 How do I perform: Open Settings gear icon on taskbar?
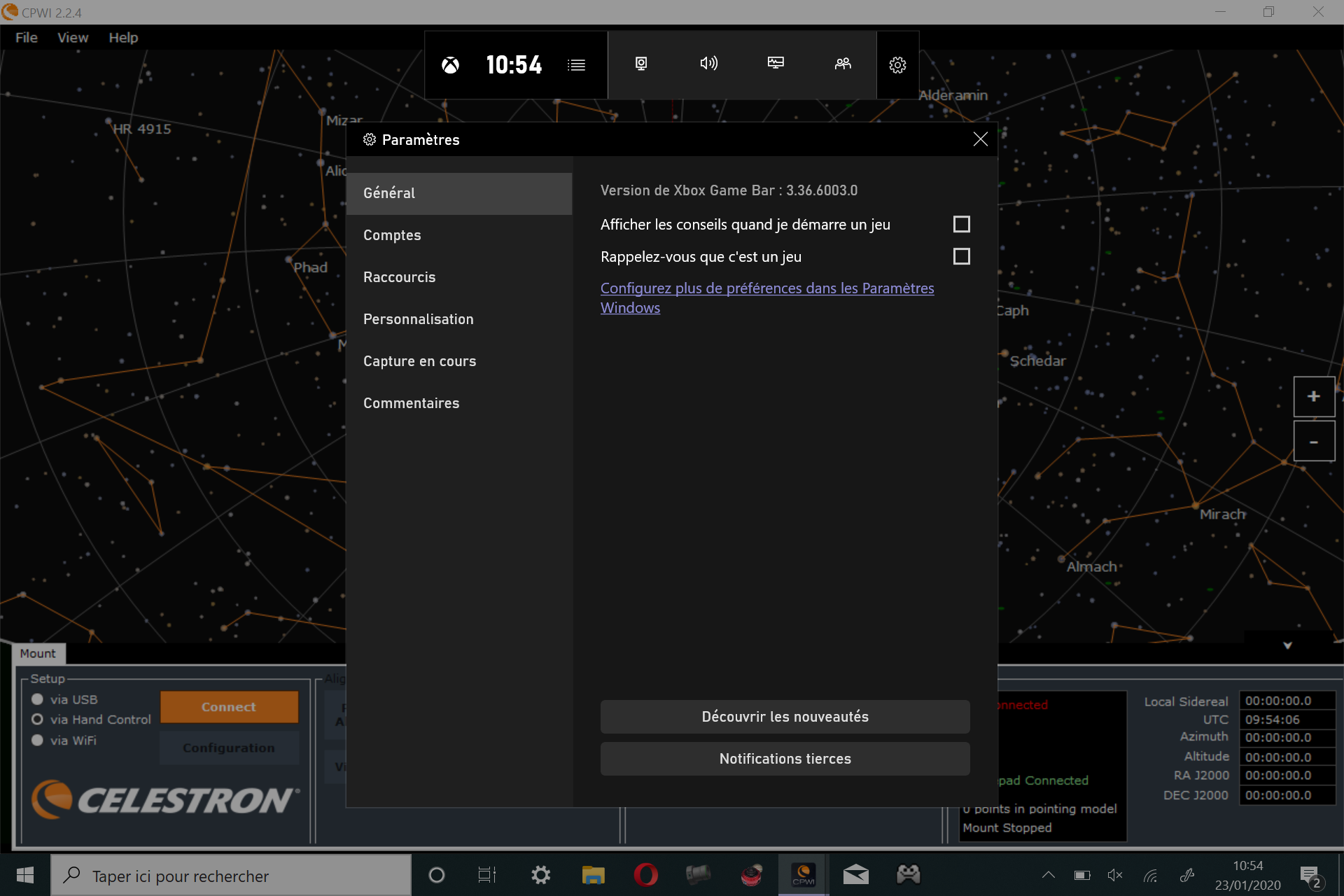click(x=540, y=875)
